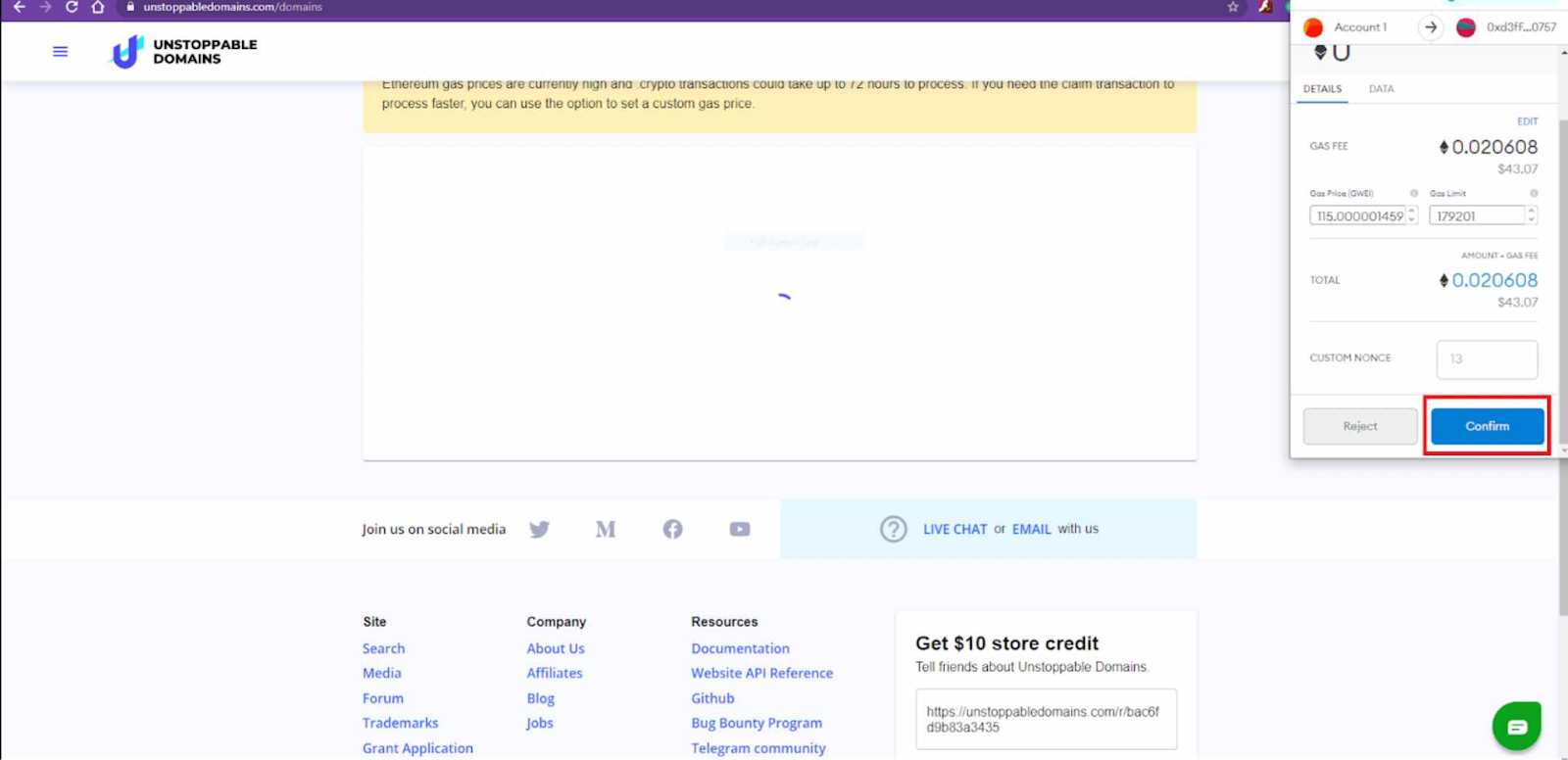Click the Gas Price stepper arrows
Viewport: 1568px width, 760px height.
pyautogui.click(x=1412, y=215)
